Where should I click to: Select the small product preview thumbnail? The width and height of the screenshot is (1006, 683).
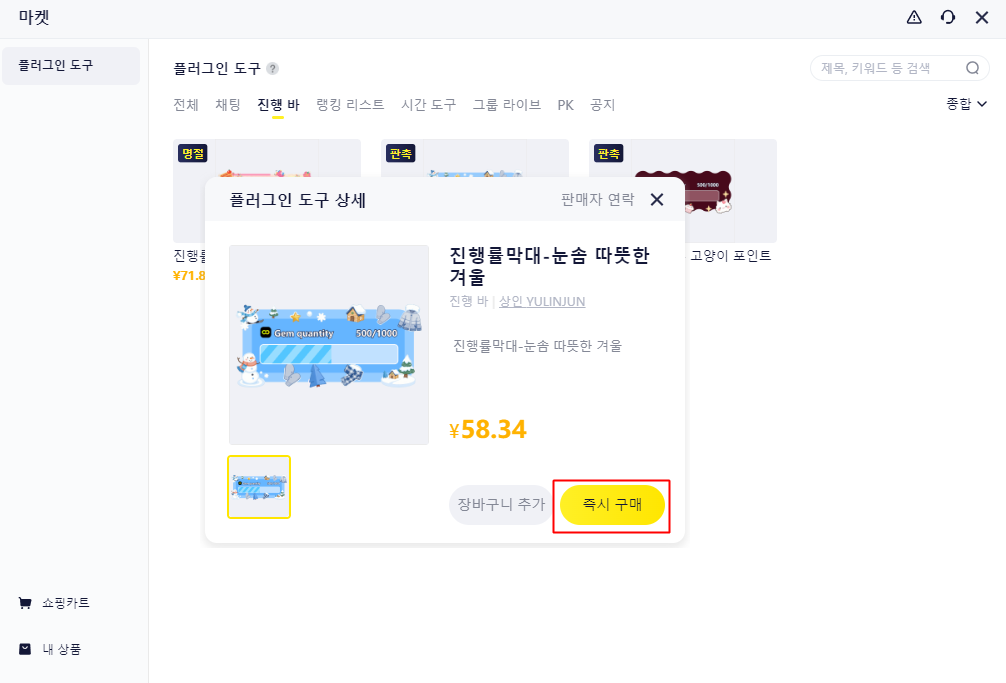pyautogui.click(x=259, y=487)
